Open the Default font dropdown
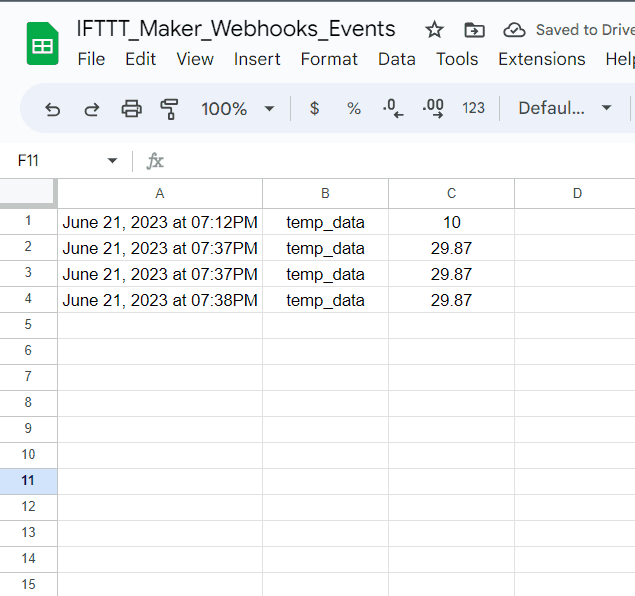This screenshot has width=635, height=596. (x=564, y=108)
